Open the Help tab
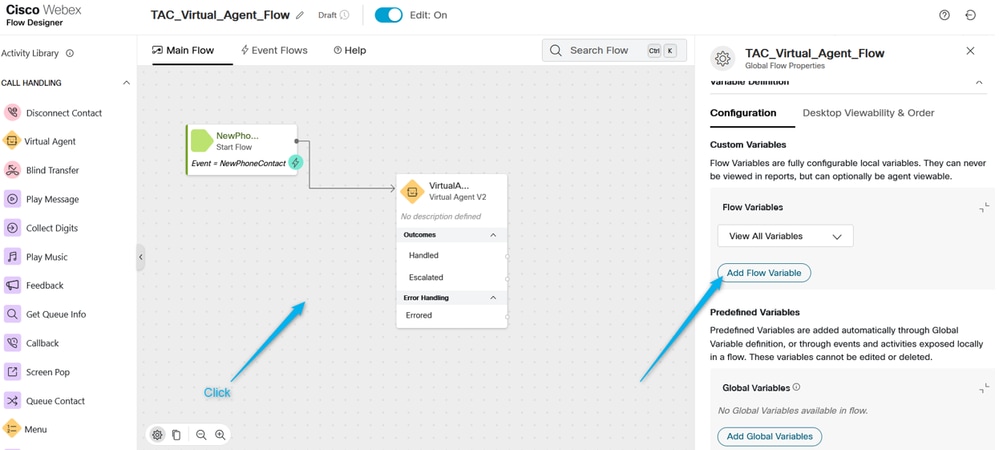 click(x=350, y=50)
